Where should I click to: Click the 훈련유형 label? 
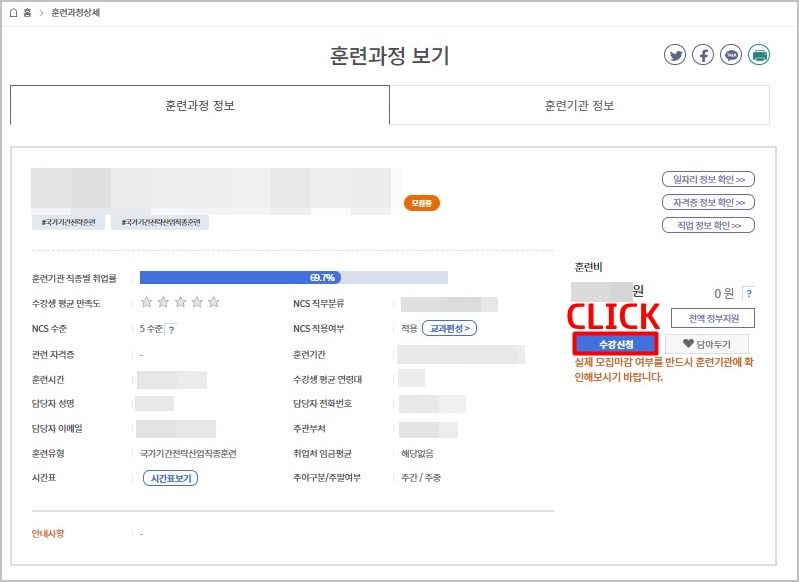click(x=48, y=453)
